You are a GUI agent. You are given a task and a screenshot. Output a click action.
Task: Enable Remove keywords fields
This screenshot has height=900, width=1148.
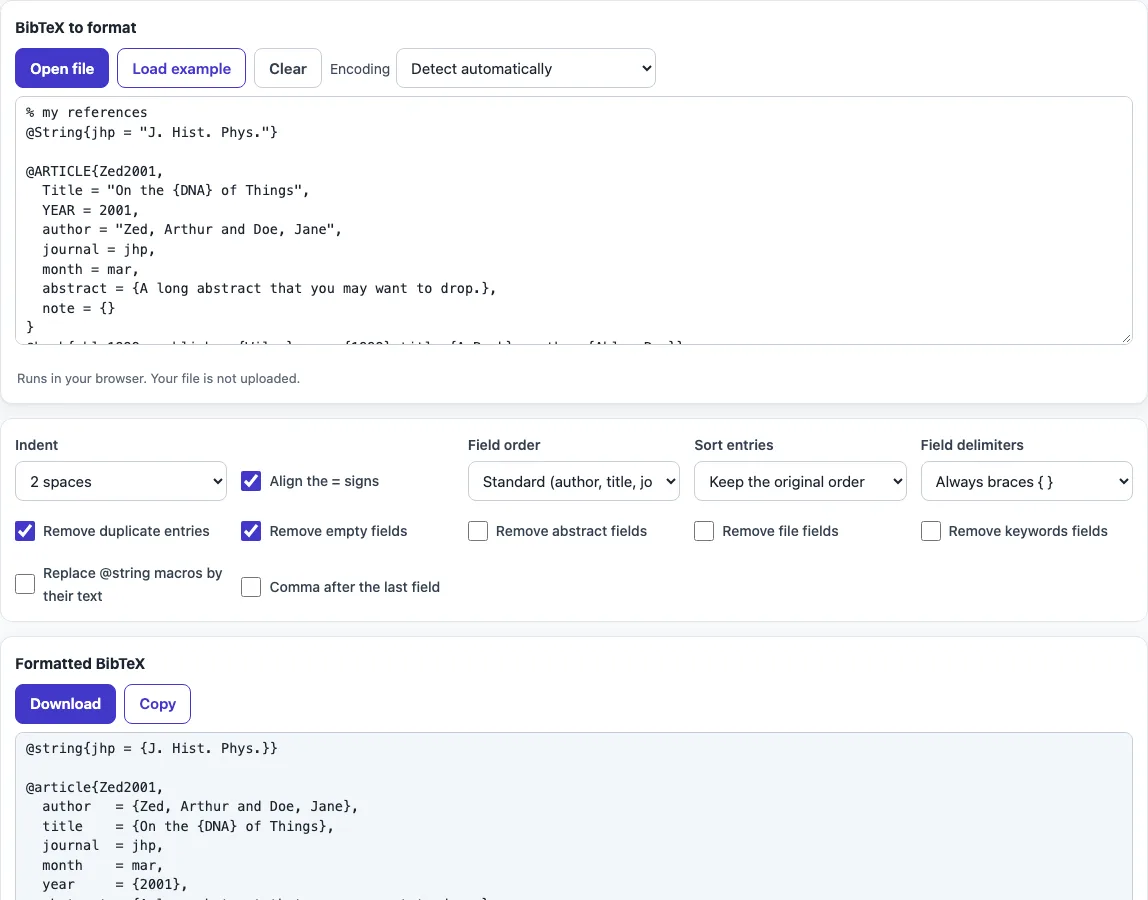coord(931,531)
